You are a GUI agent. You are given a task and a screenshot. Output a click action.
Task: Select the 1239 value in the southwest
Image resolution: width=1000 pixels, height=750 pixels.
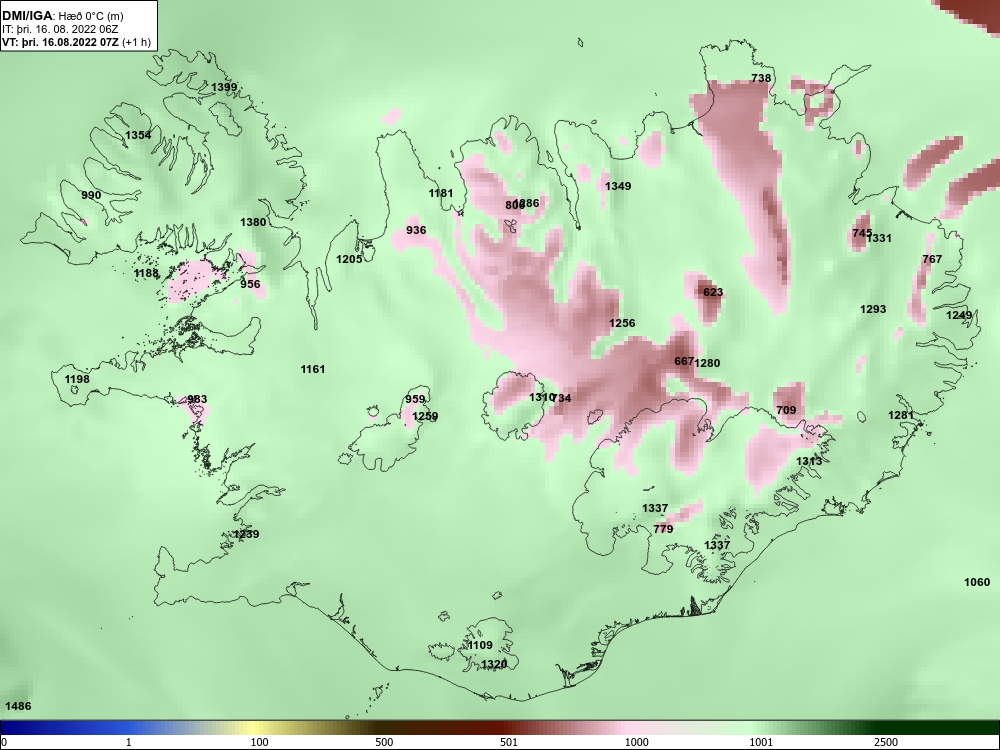[246, 534]
